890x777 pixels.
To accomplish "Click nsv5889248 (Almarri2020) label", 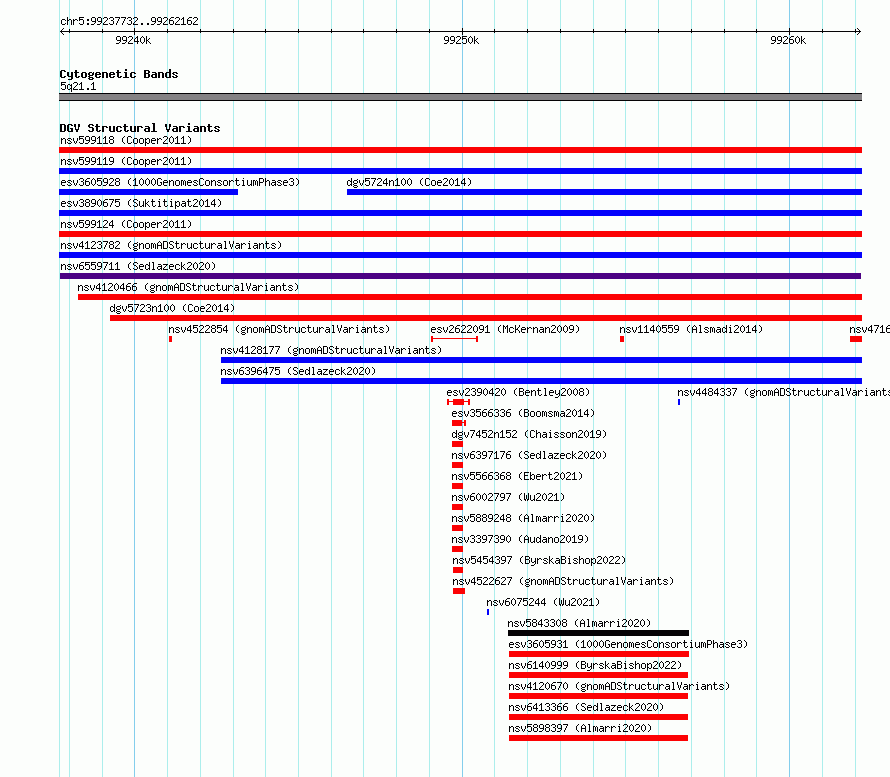I will (x=523, y=518).
